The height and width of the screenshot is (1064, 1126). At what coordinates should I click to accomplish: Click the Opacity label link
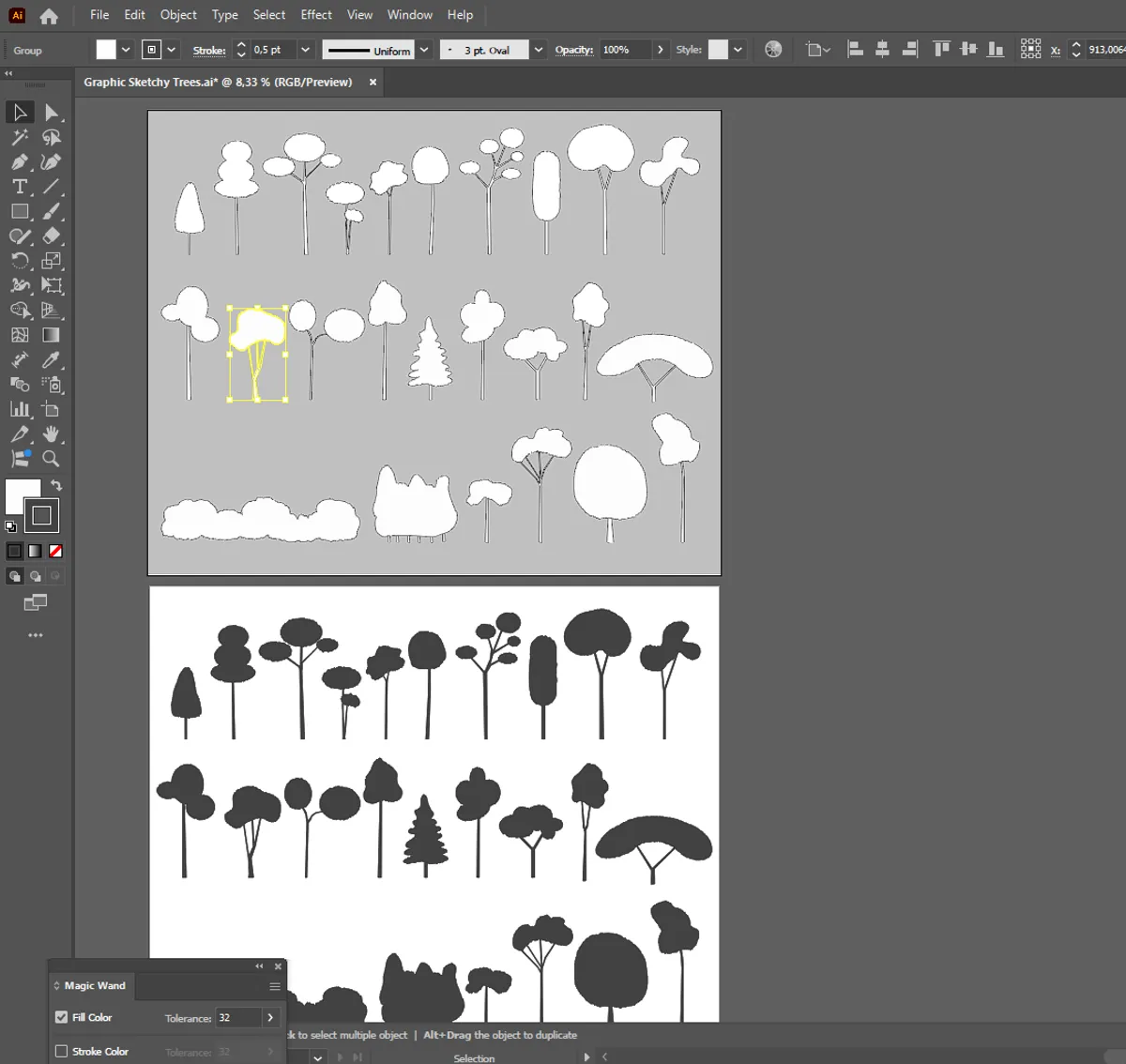(573, 50)
